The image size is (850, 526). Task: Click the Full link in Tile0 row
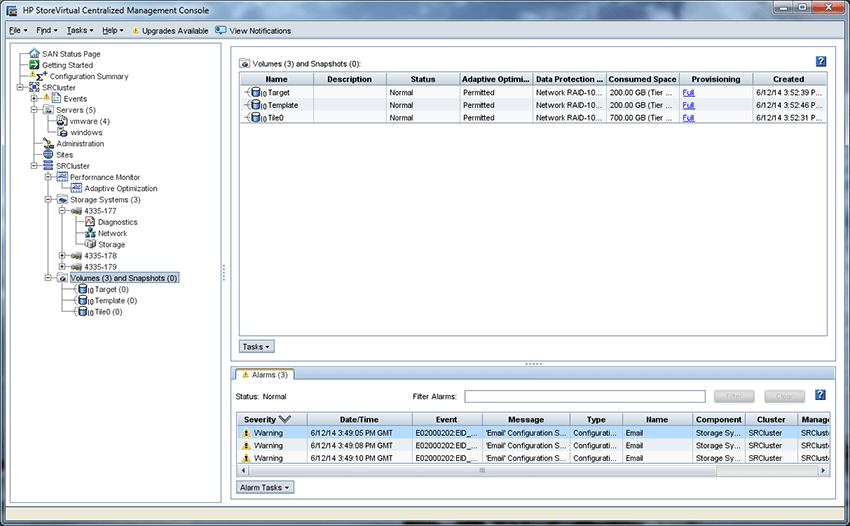(x=688, y=118)
